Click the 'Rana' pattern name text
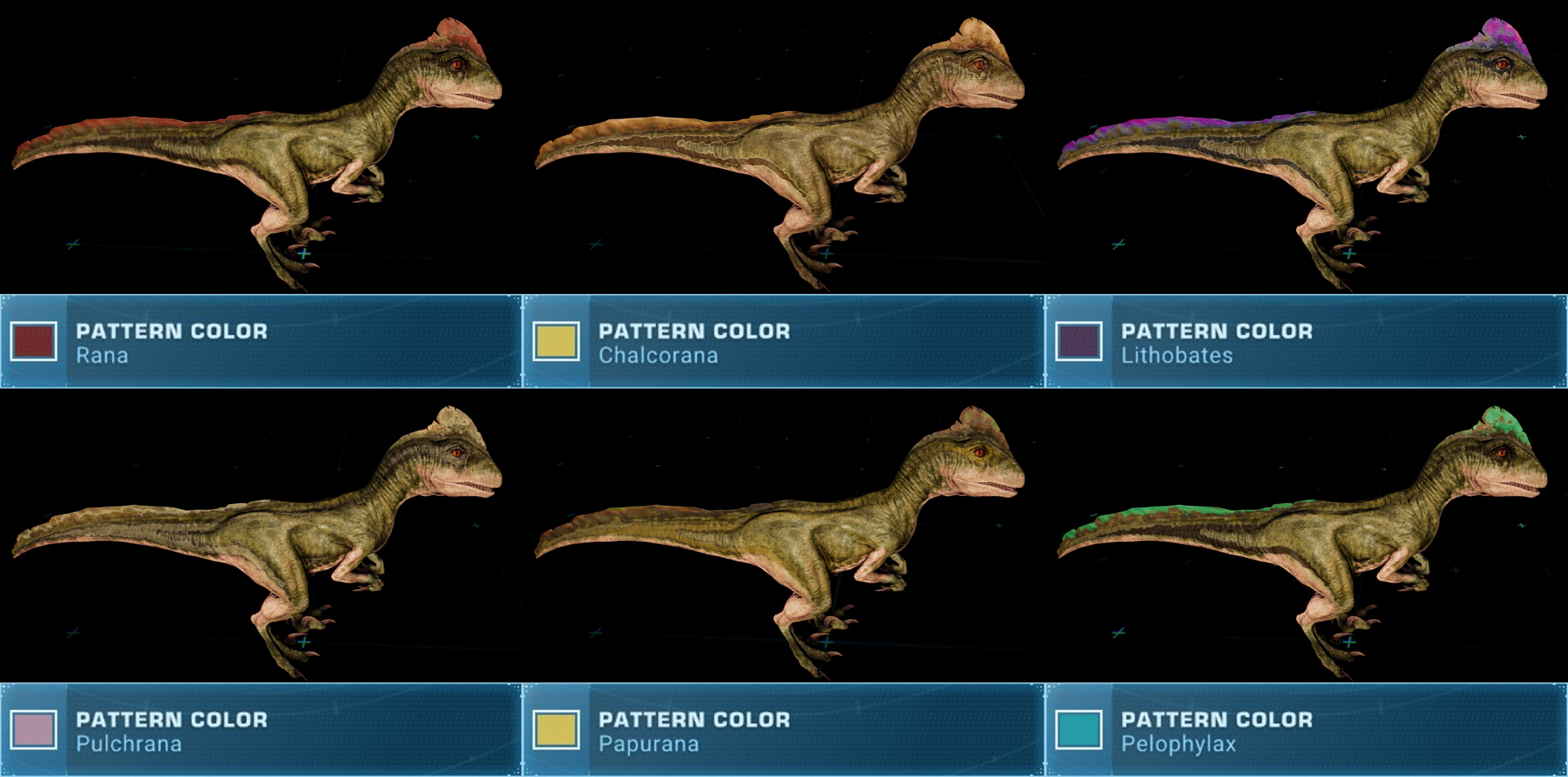This screenshot has height=777, width=1568. [x=102, y=355]
